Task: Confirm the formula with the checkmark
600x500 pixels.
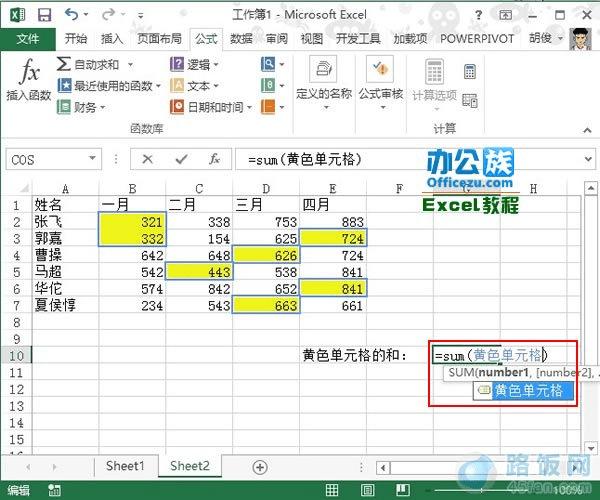Action: click(181, 159)
